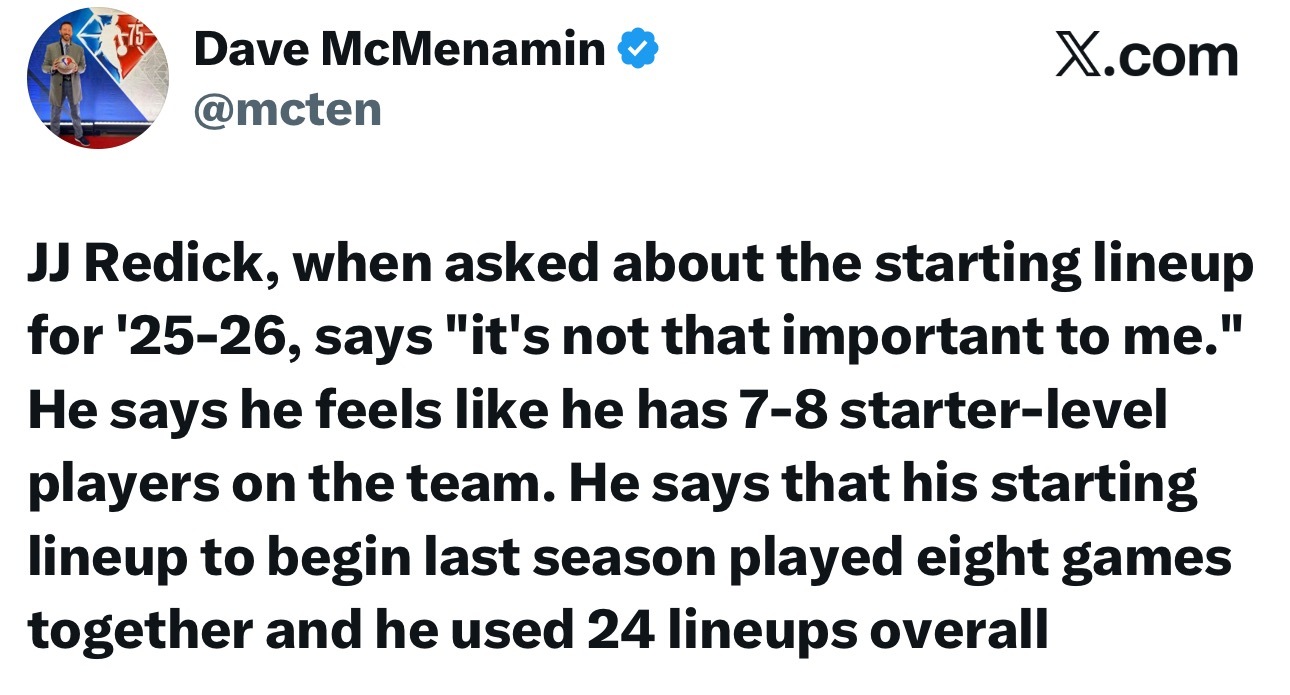Open Dave McMenamin's circular profile picture
This screenshot has height=695, width=1290.
click(97, 78)
